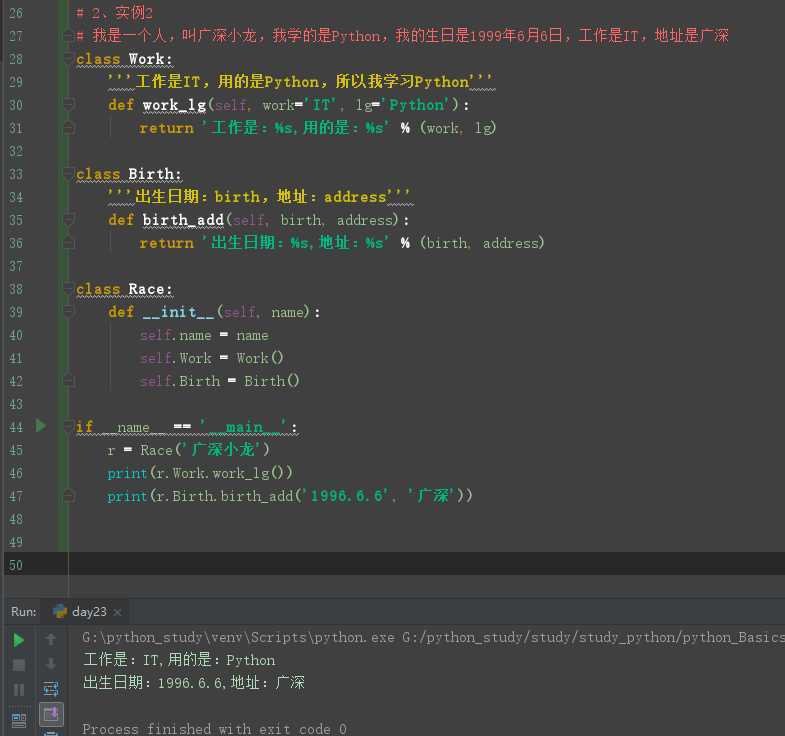Viewport: 785px width, 736px height.
Task: Click line number 44 in gutter
Action: [x=16, y=427]
